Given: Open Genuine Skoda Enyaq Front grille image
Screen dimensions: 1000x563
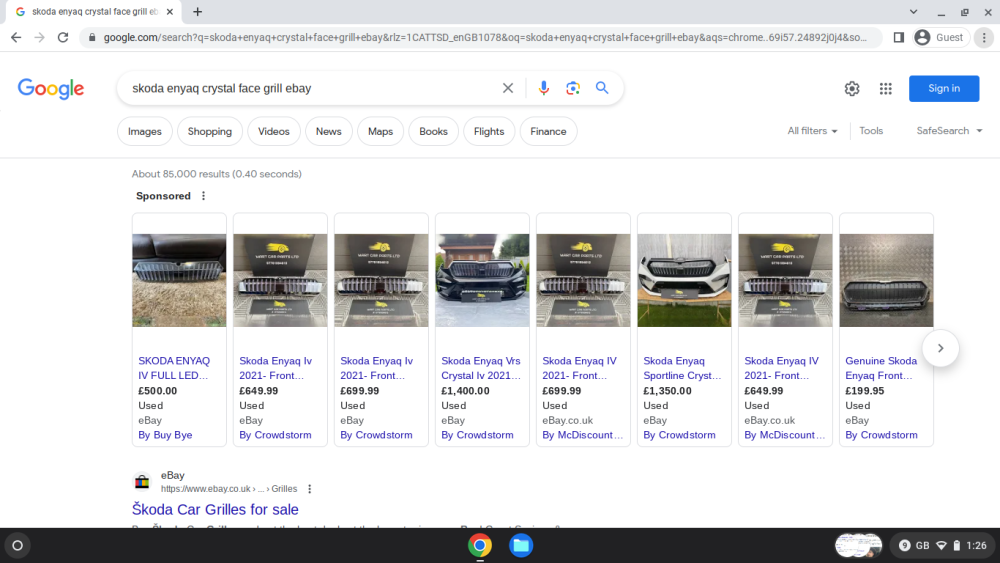Looking at the screenshot, I should pos(886,281).
